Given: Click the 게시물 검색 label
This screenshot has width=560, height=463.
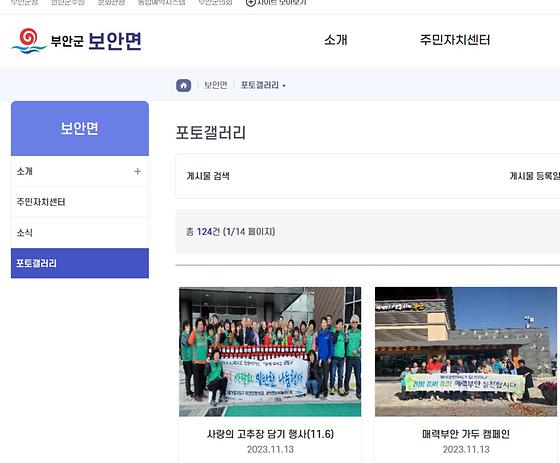Looking at the screenshot, I should [208, 176].
